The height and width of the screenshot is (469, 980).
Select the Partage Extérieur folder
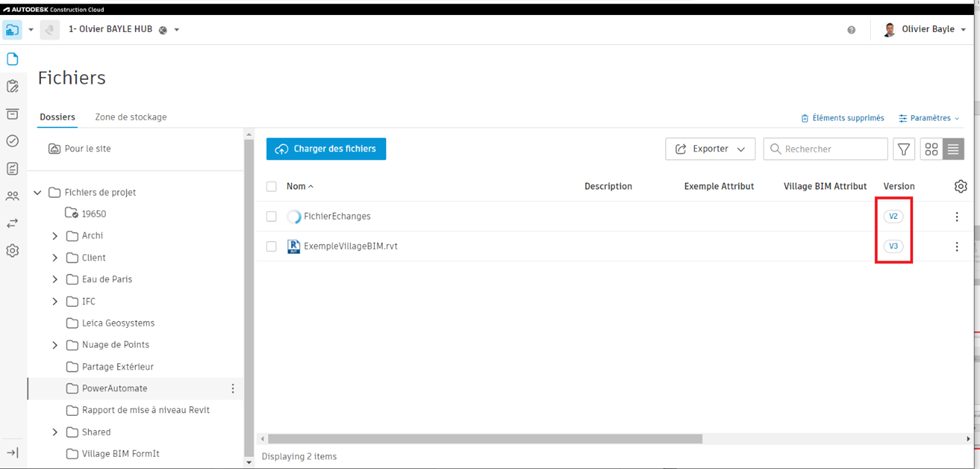point(118,366)
